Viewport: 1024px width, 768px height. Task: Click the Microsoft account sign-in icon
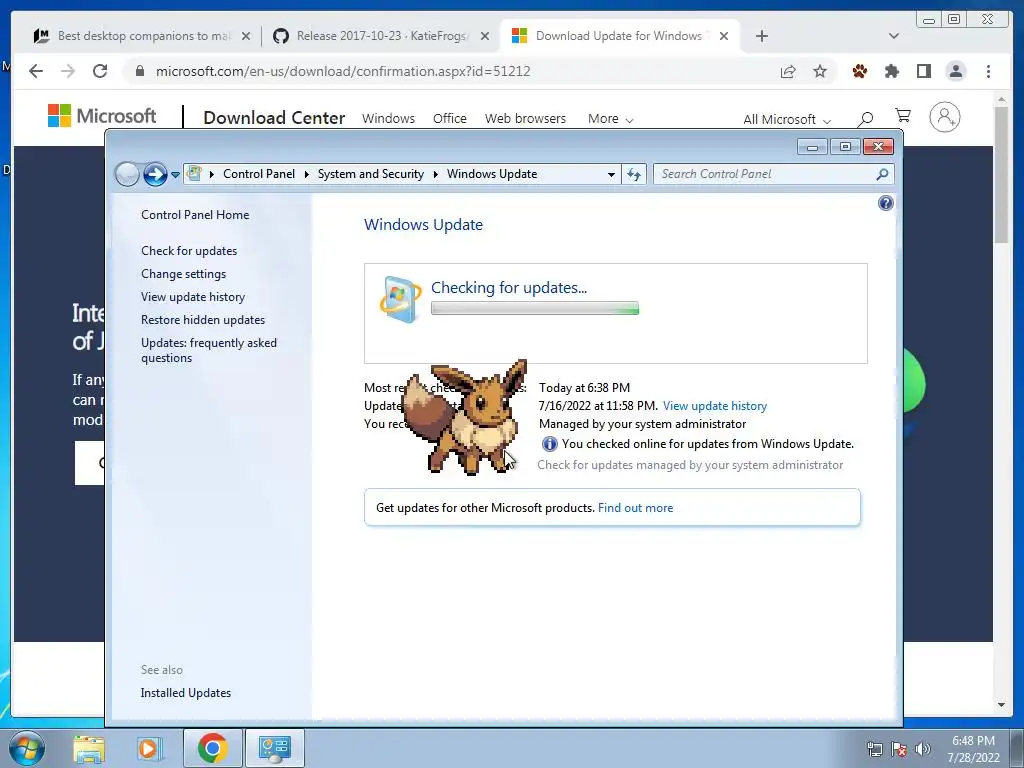[x=944, y=117]
